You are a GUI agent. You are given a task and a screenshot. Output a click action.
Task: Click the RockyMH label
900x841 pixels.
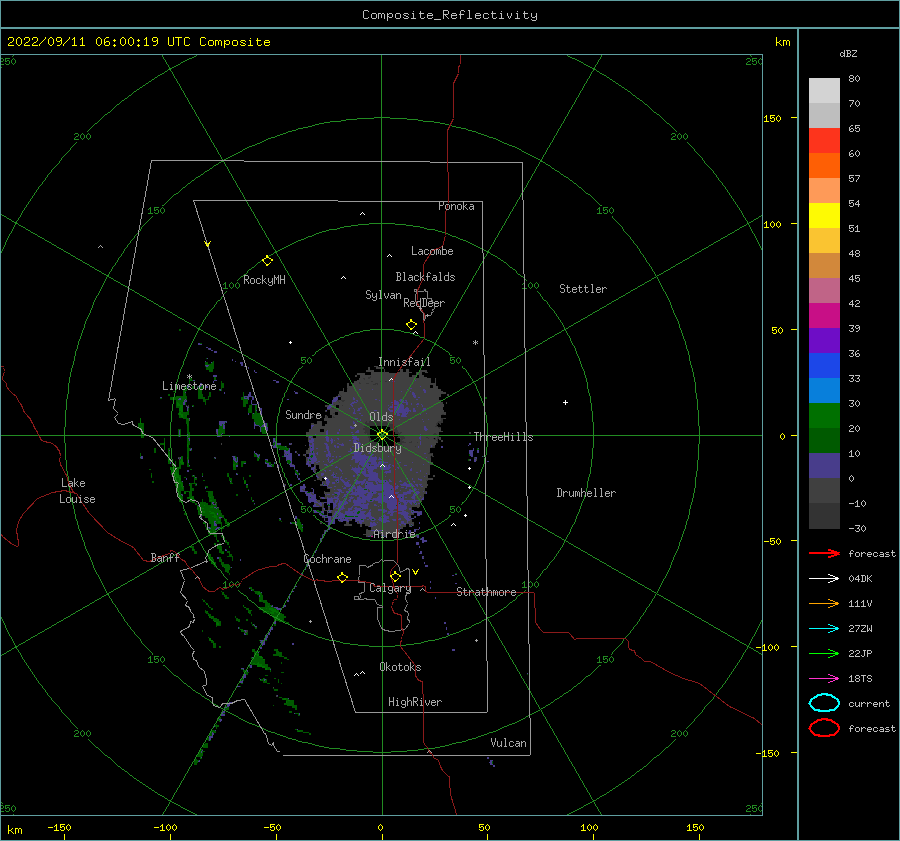tap(264, 280)
